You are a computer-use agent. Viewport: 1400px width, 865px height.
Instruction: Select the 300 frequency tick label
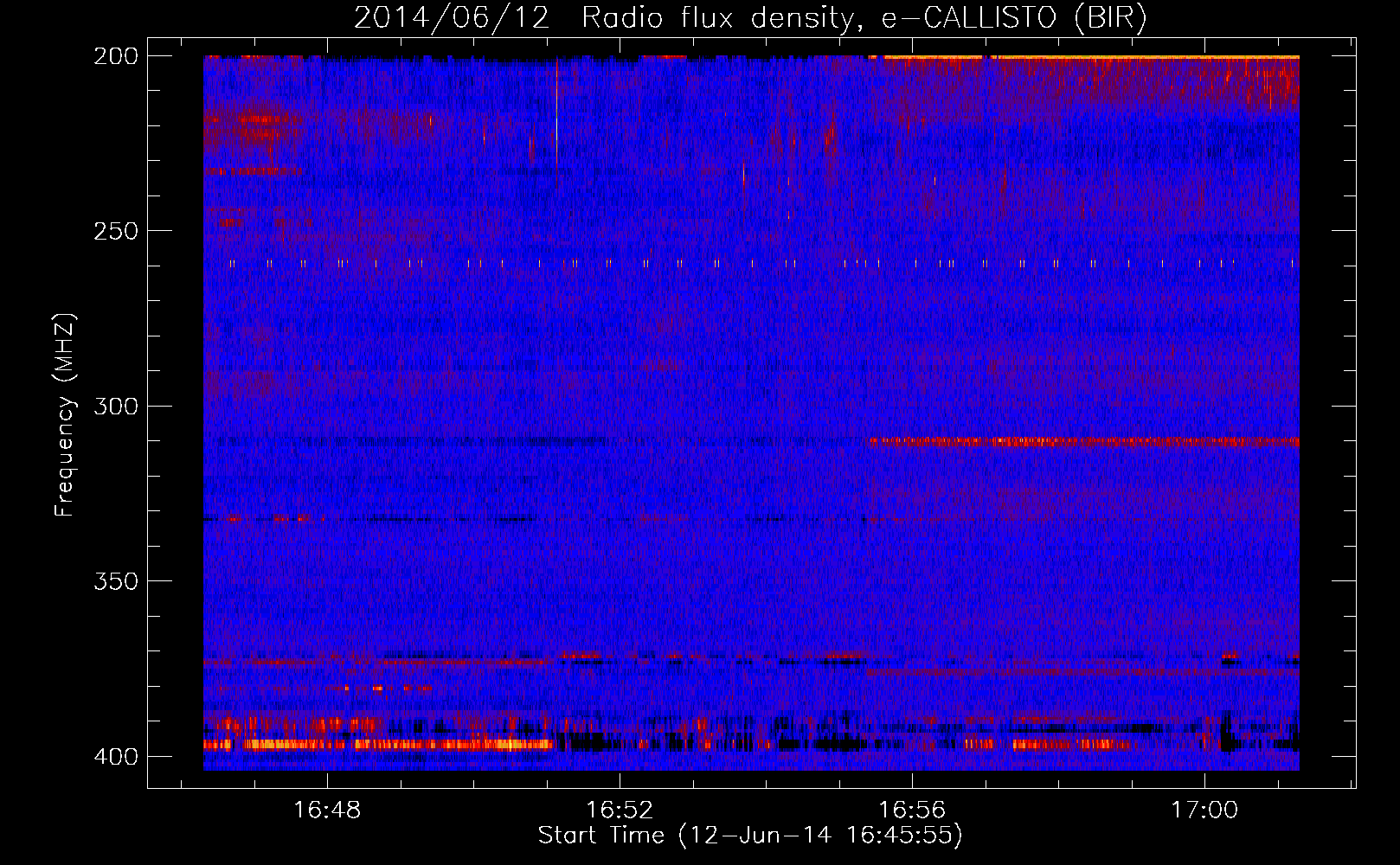[x=115, y=406]
